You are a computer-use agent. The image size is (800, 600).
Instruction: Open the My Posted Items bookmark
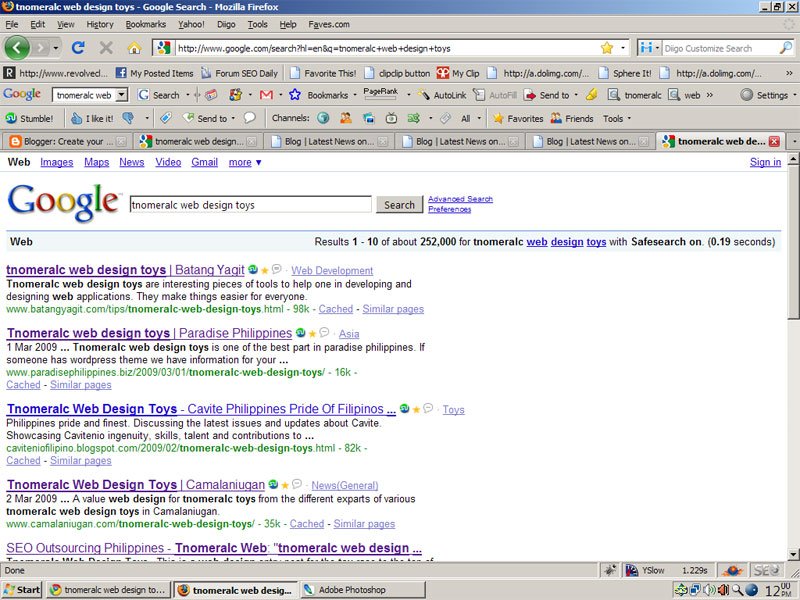tap(154, 73)
